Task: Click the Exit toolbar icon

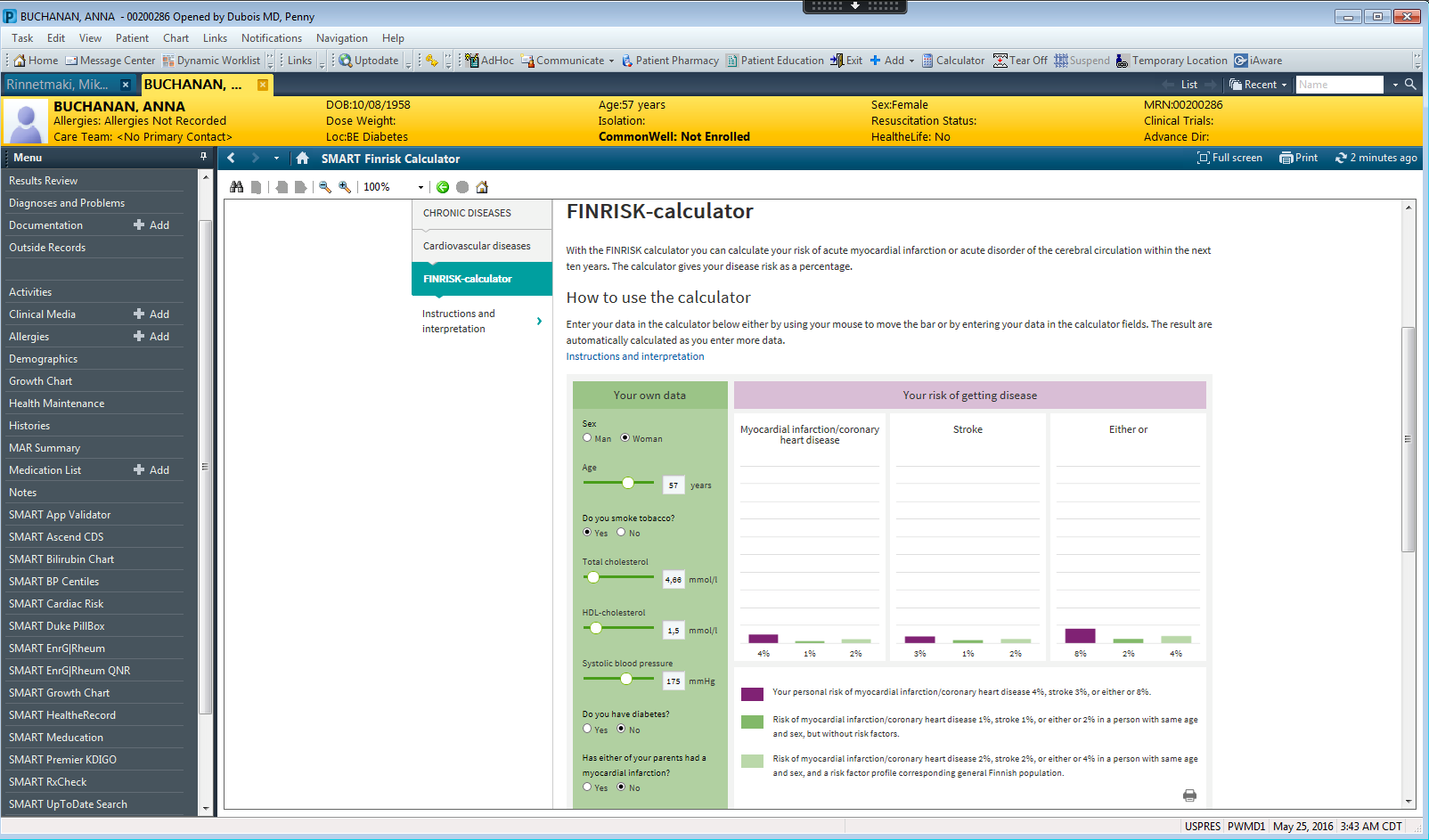Action: (x=846, y=61)
